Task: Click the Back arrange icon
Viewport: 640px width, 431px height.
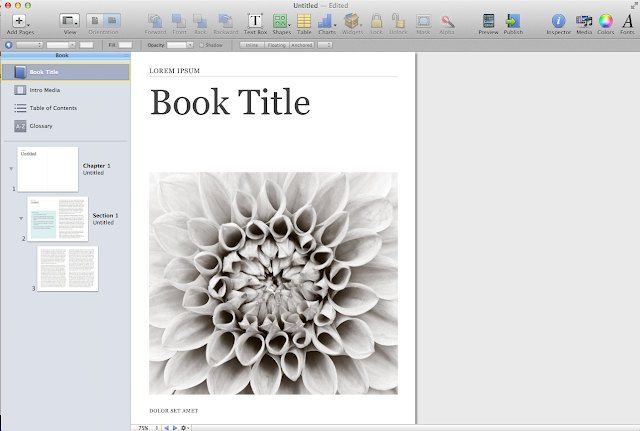Action: [200, 21]
